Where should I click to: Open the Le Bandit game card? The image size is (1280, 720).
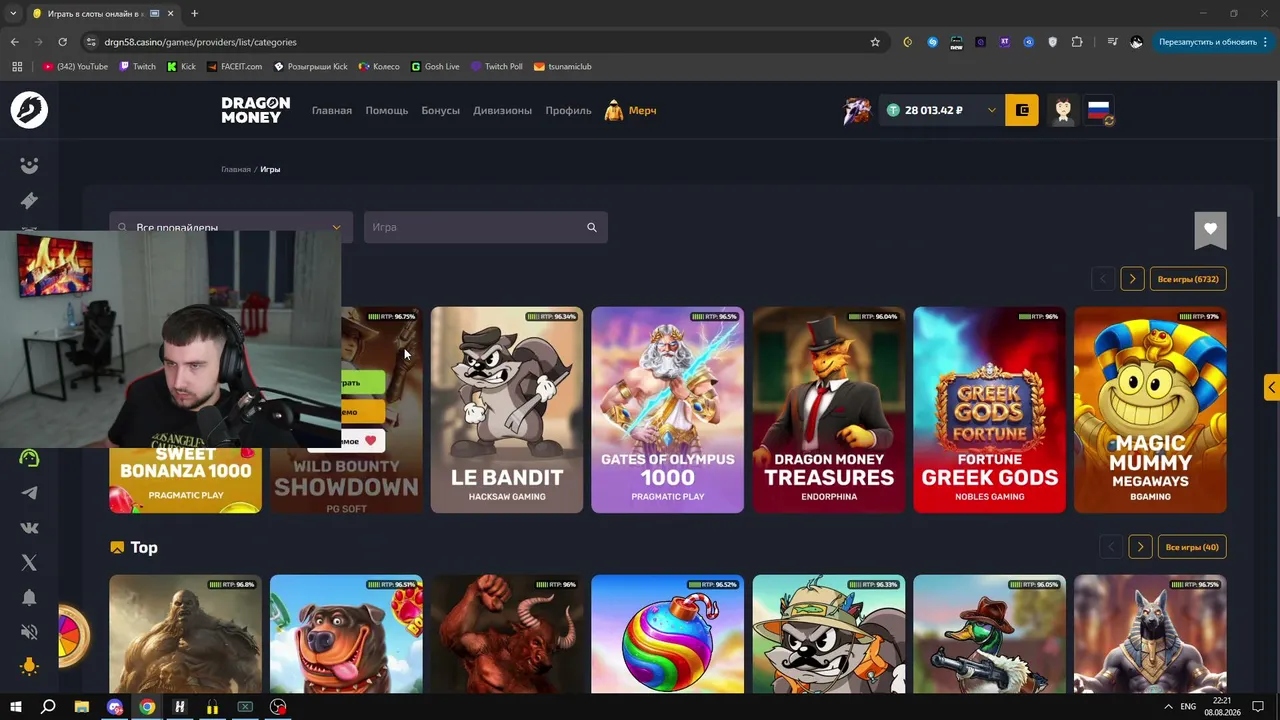click(x=507, y=410)
